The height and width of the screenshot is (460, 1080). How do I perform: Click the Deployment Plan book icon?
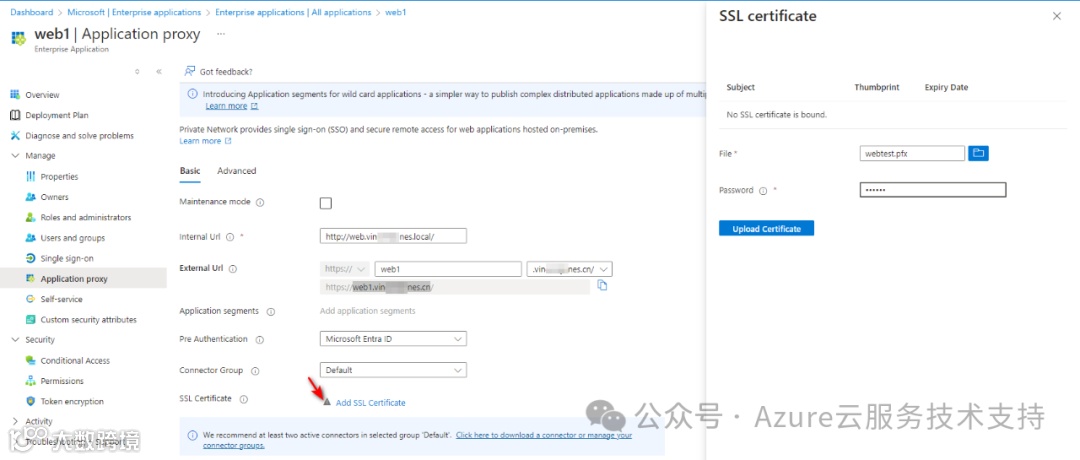pos(14,115)
